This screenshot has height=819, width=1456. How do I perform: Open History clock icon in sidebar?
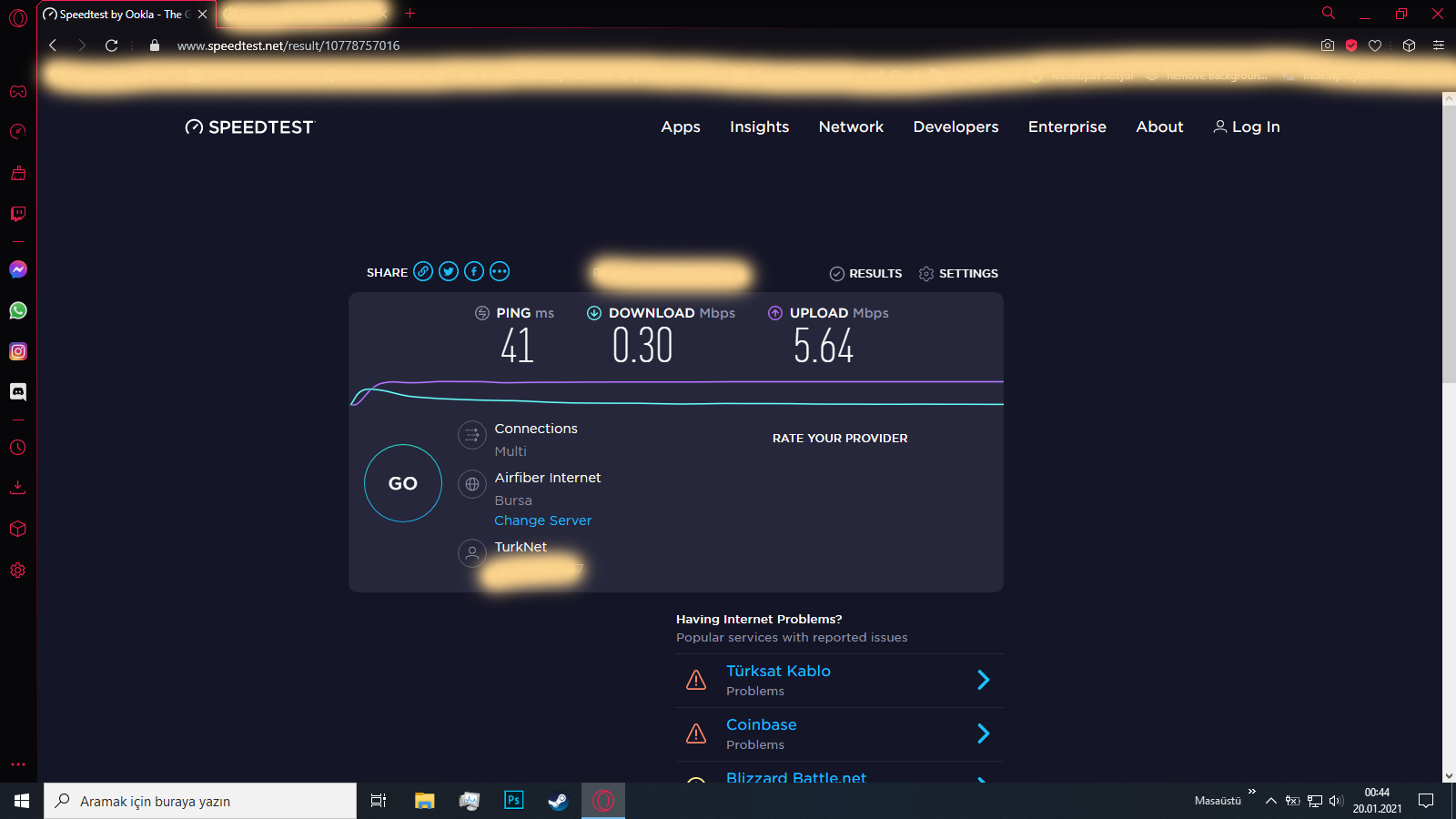18,448
